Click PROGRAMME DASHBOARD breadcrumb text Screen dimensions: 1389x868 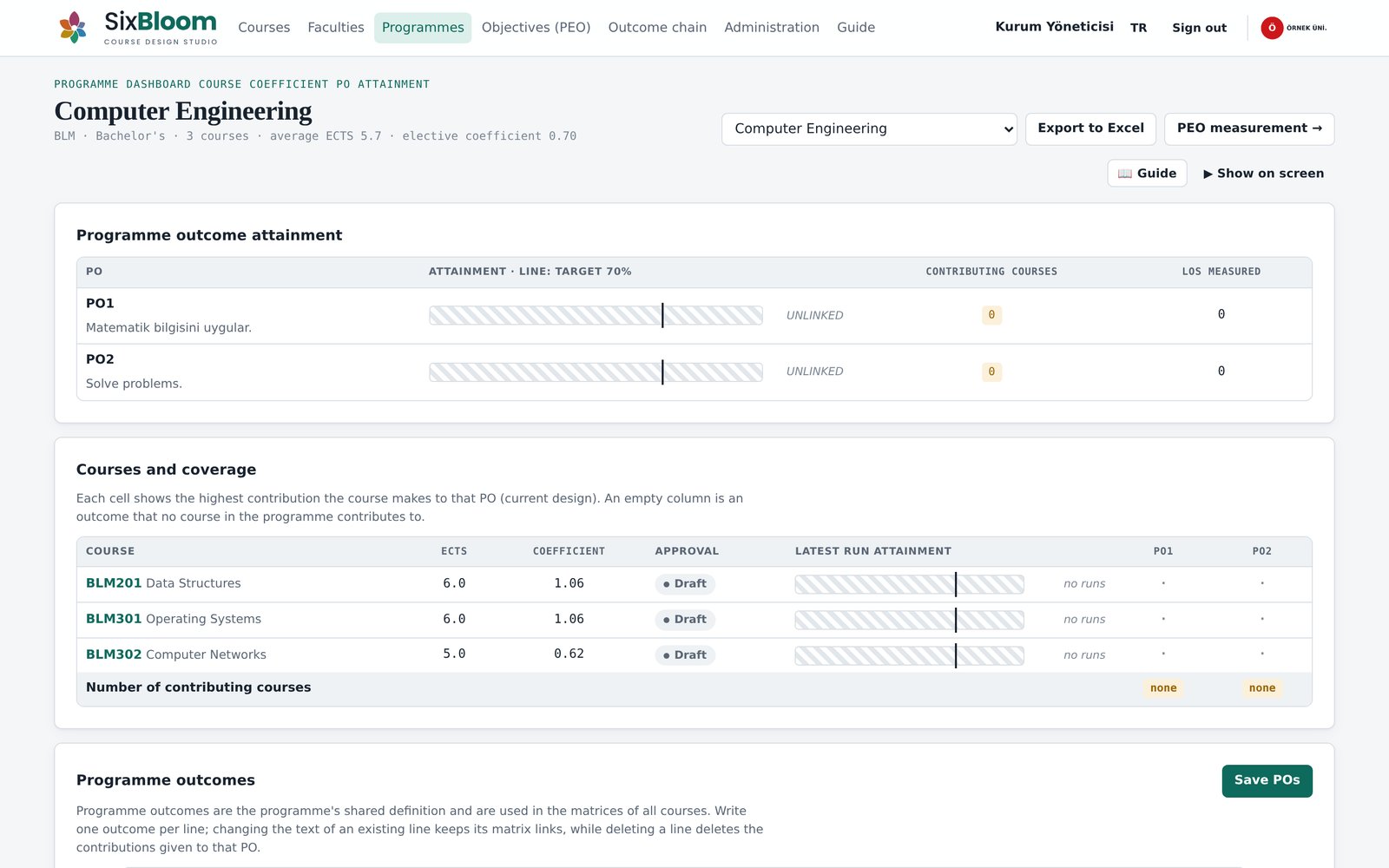122,84
